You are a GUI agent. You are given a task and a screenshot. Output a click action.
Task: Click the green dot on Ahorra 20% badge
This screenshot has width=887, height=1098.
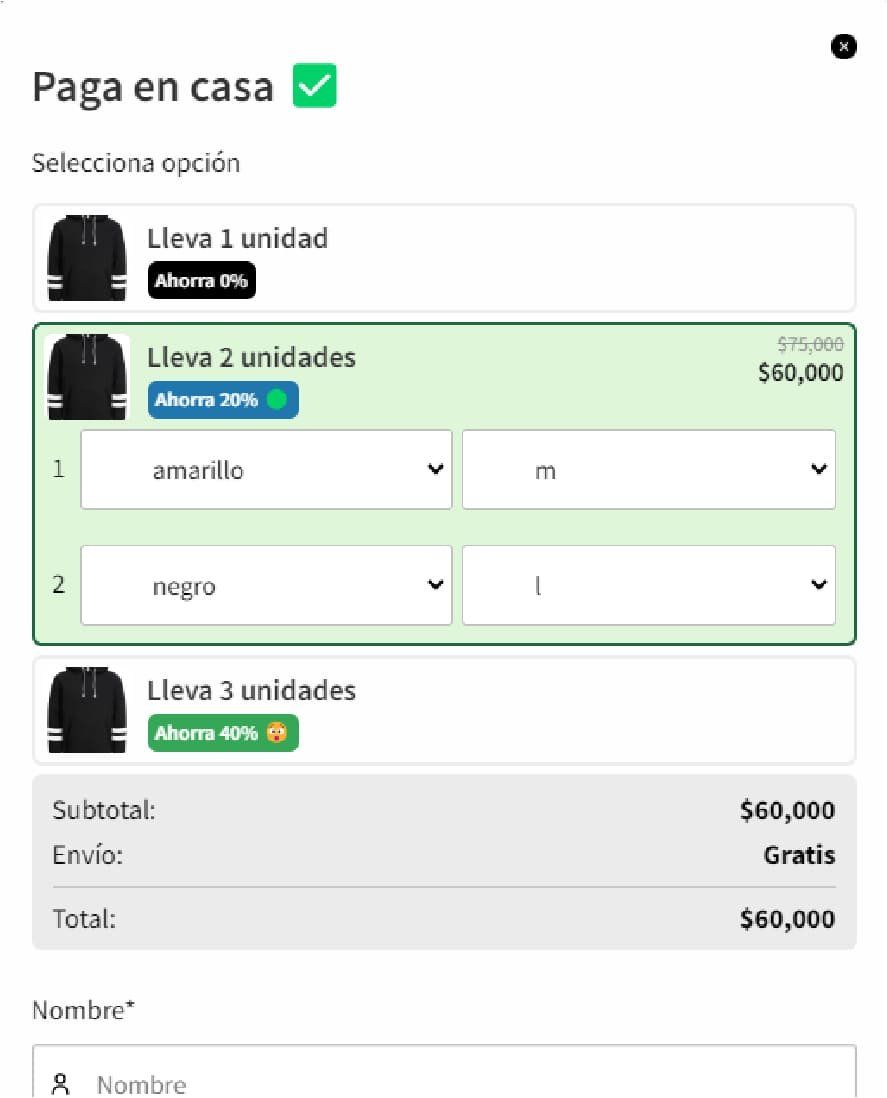pos(277,400)
